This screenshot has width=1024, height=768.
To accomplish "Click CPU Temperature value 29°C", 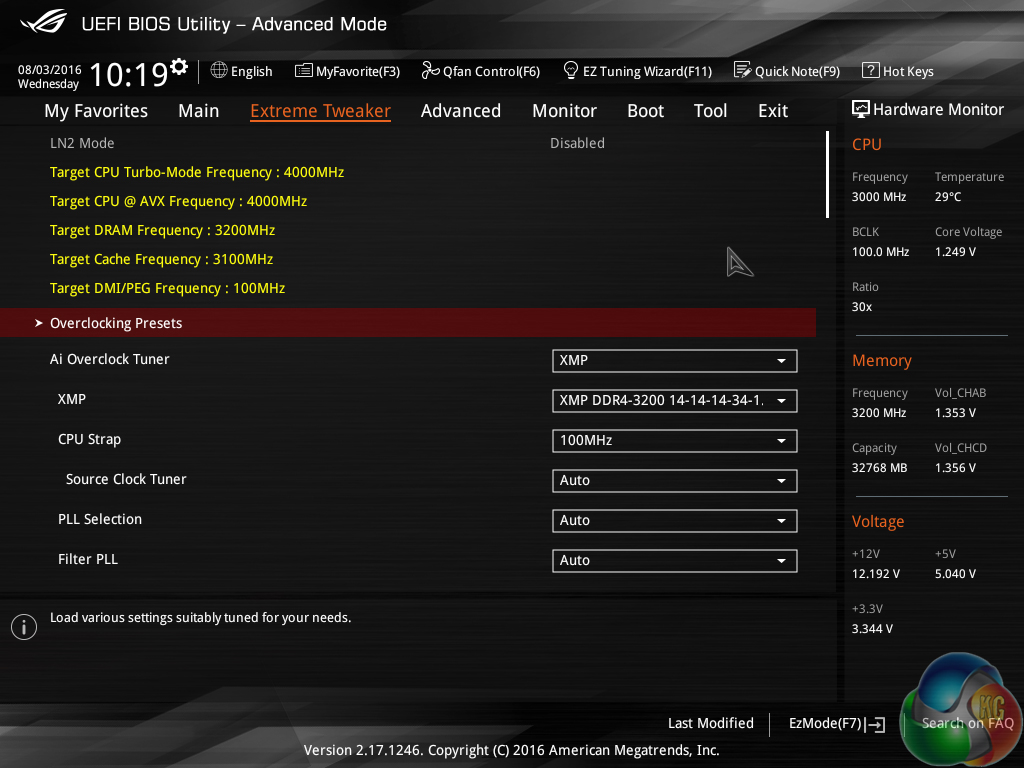I will pyautogui.click(x=948, y=197).
